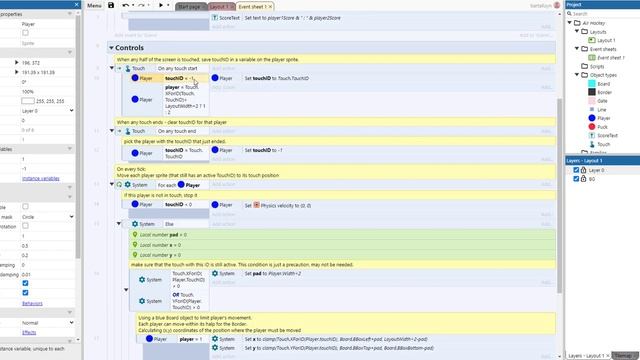Close the Event sheet 1 tab
Viewport: 640px width, 360px height.
[270, 7]
